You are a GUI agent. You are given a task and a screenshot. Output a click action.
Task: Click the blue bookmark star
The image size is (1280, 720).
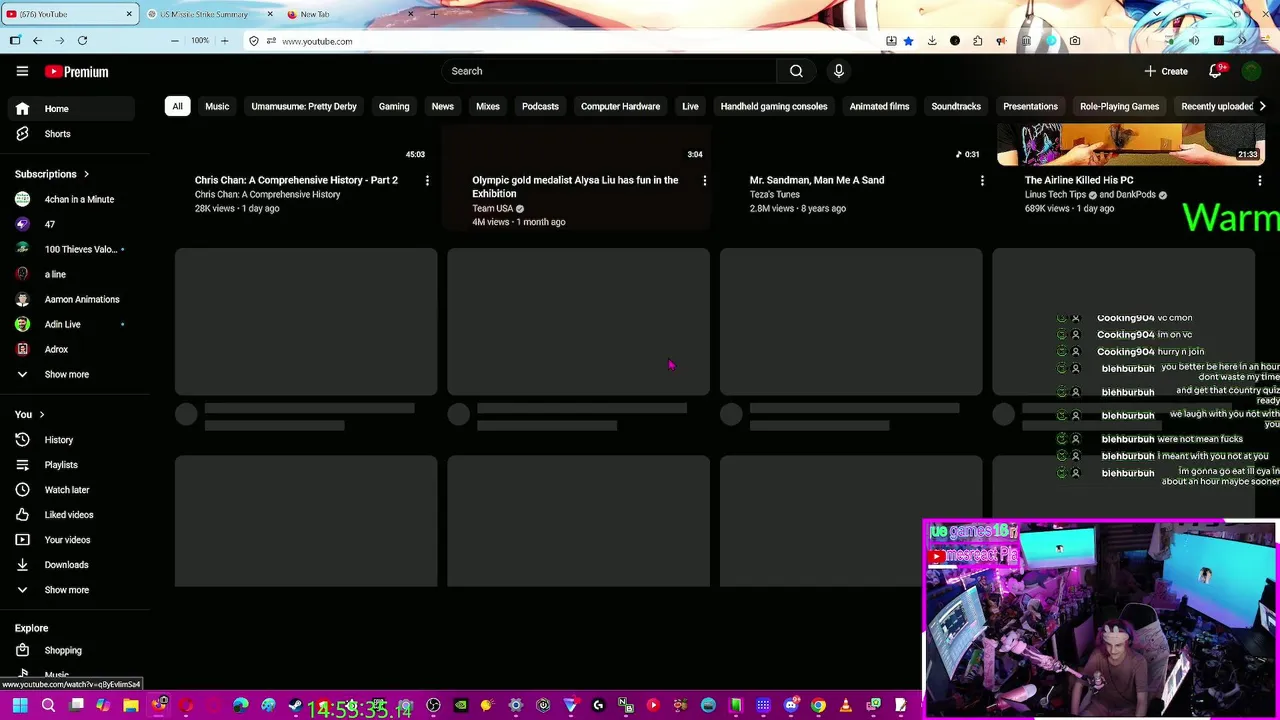[x=908, y=41]
